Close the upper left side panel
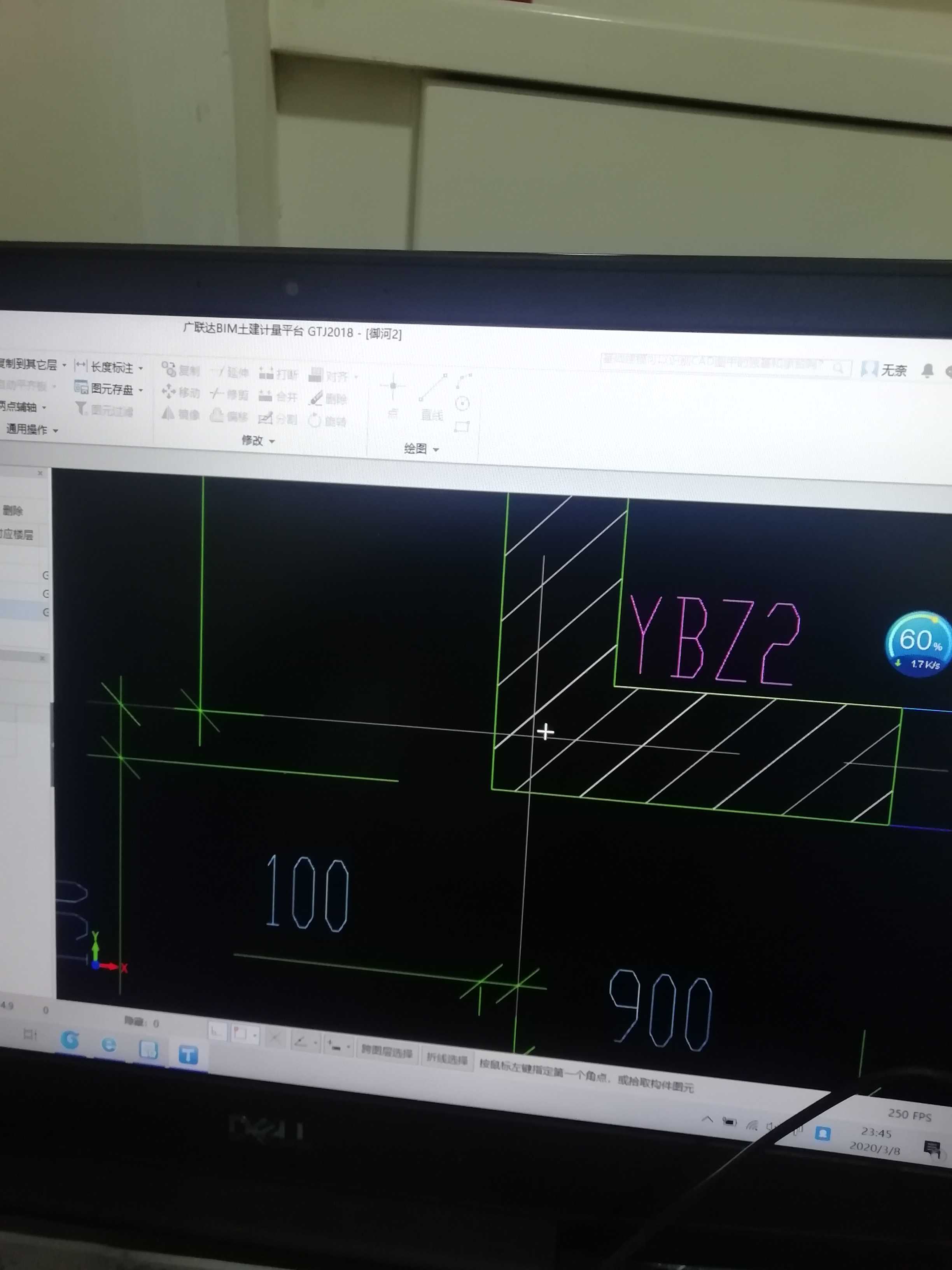 tap(40, 473)
